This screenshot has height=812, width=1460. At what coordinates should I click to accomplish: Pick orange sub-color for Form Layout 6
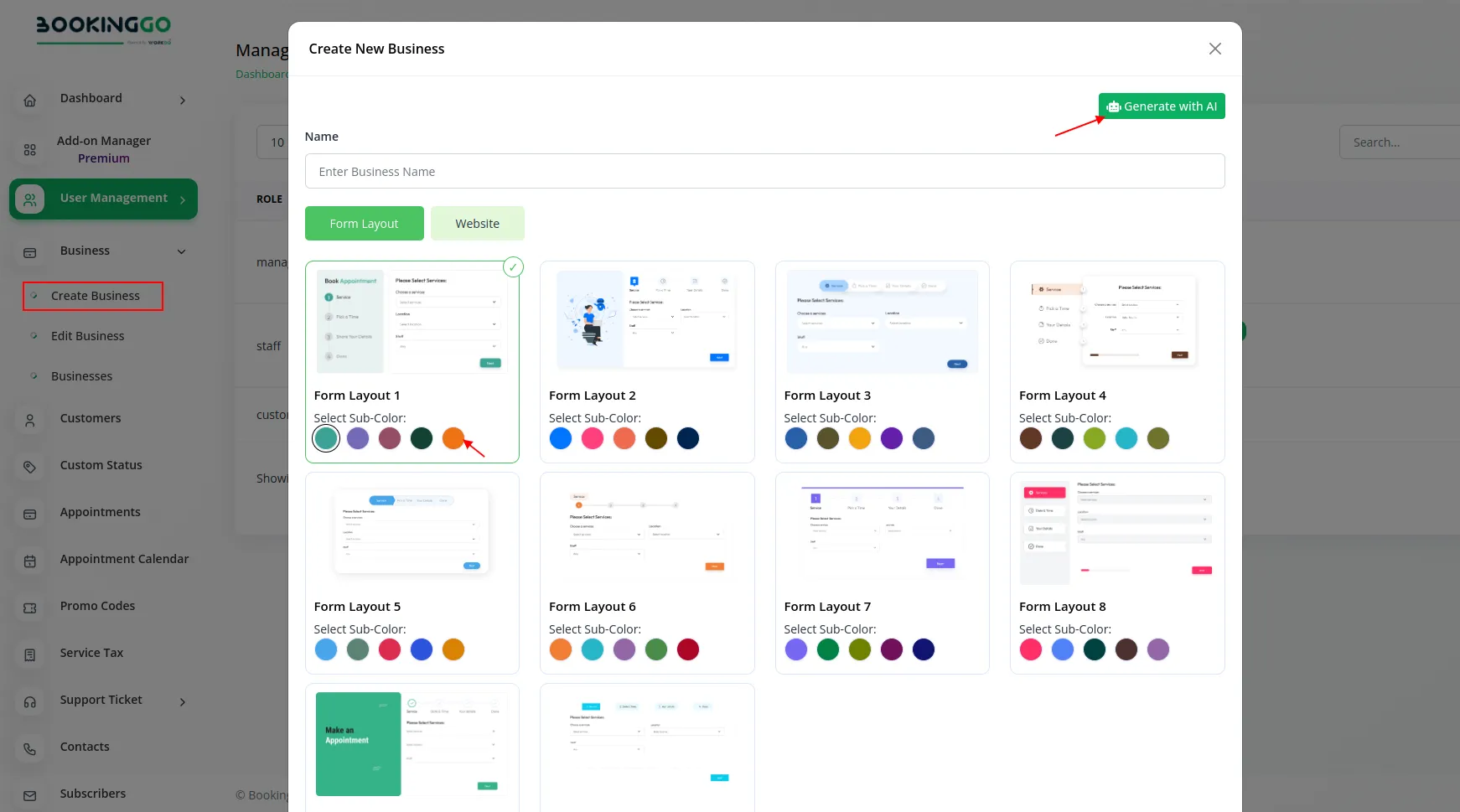point(561,649)
